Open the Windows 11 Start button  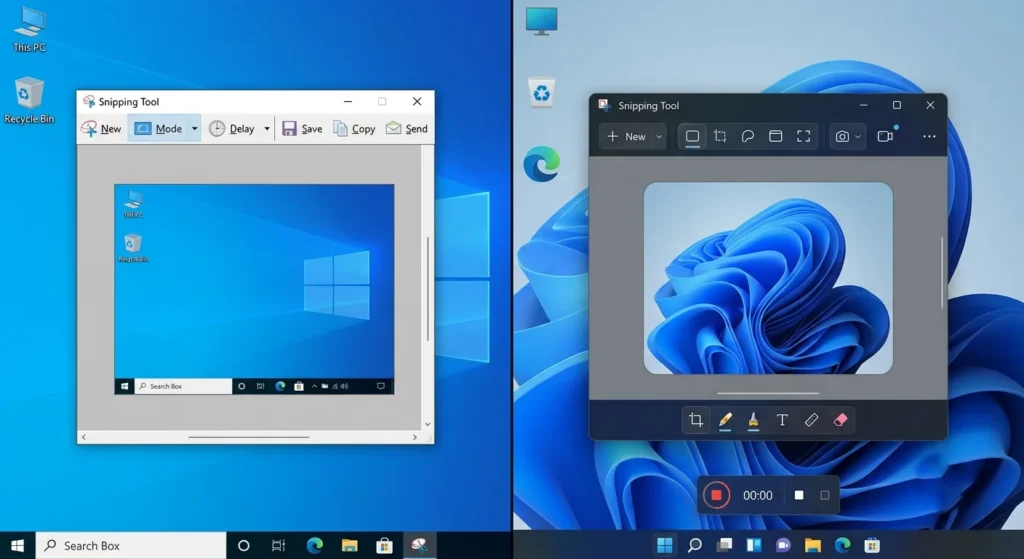coord(665,545)
